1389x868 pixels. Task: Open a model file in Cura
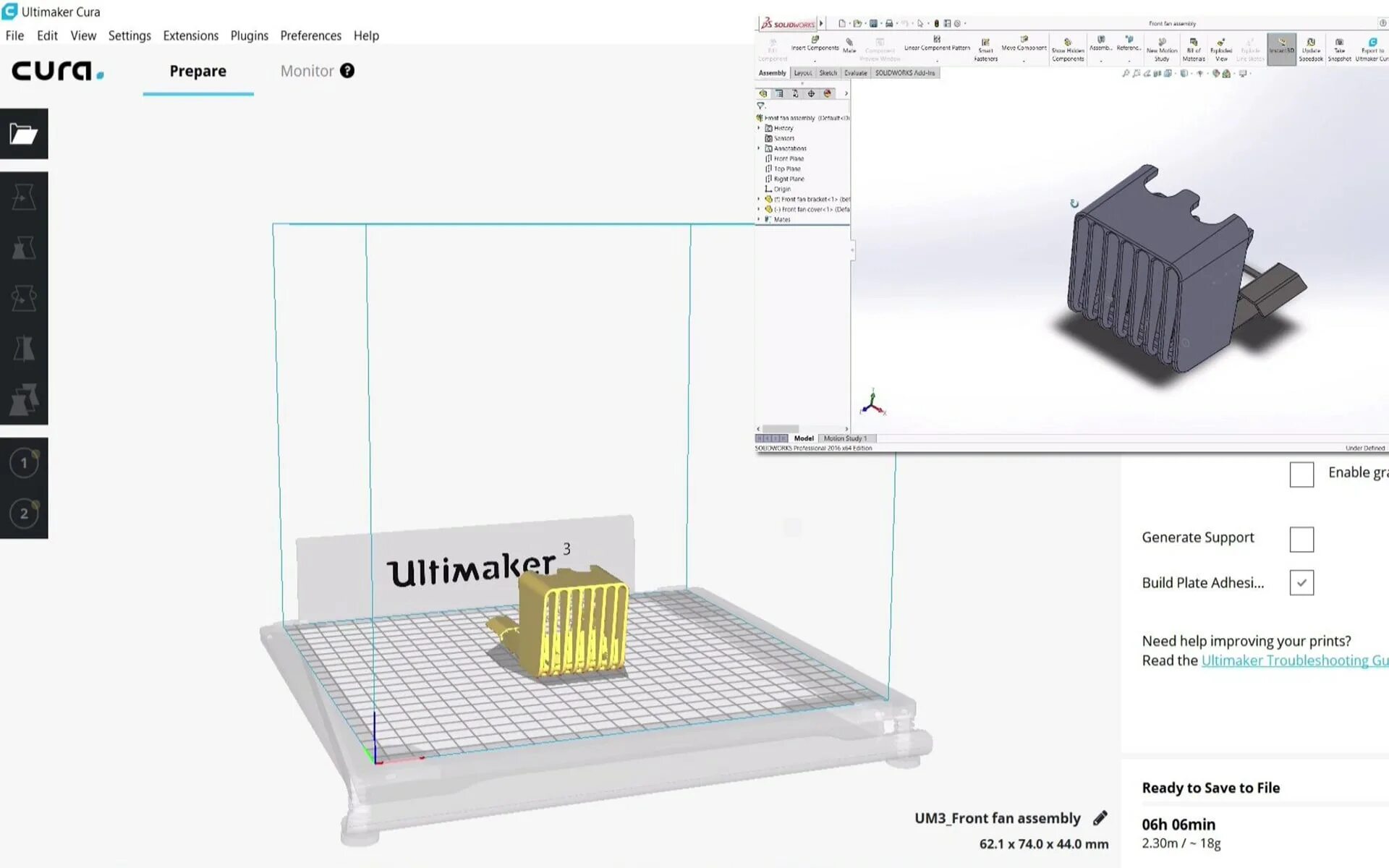point(25,134)
